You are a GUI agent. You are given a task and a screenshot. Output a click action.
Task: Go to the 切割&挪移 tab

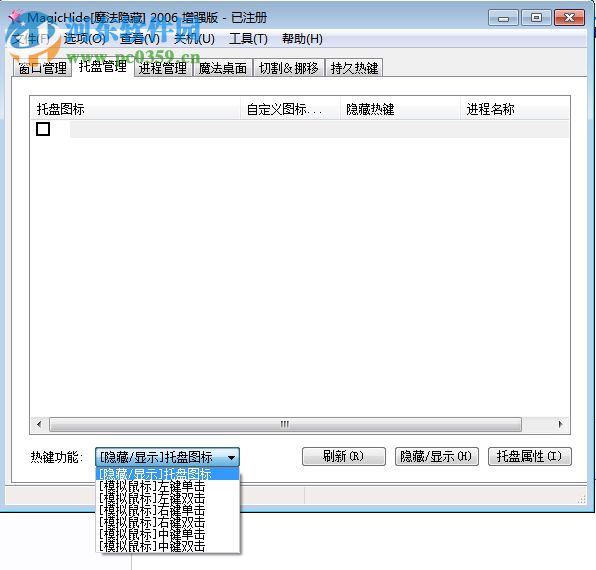coord(289,68)
